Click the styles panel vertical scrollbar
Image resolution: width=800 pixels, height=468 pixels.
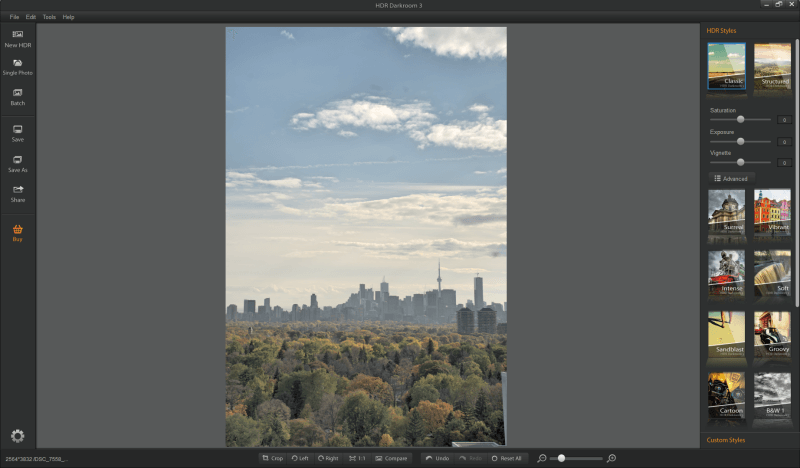pos(796,174)
